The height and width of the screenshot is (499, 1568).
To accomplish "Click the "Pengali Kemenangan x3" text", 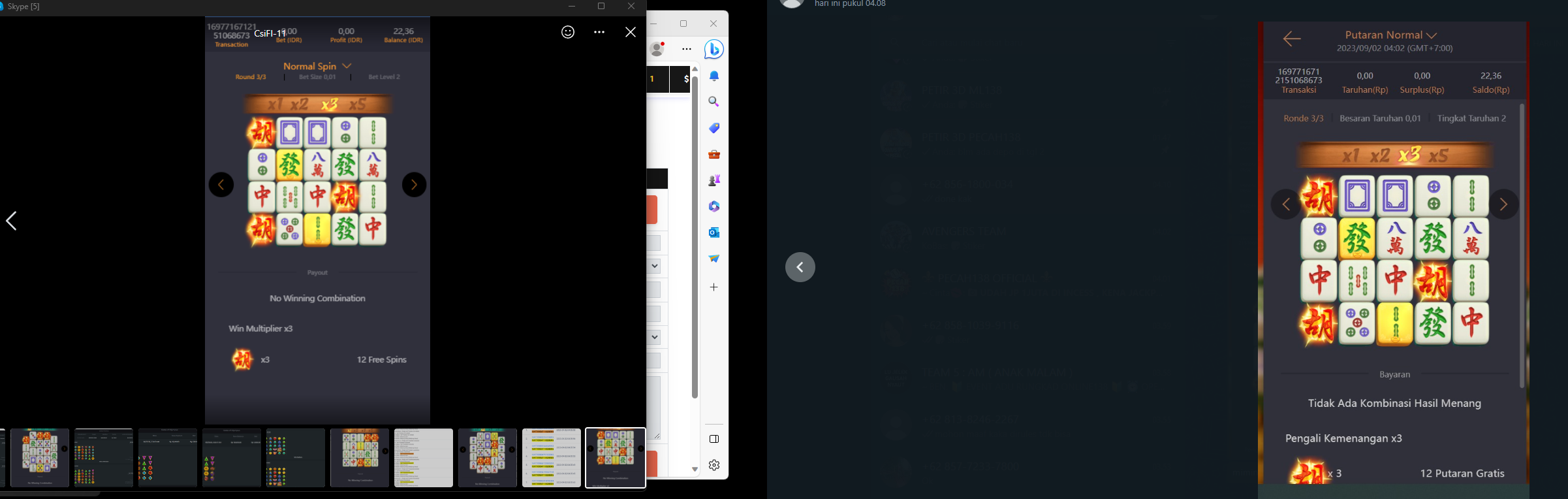I will click(x=1343, y=438).
